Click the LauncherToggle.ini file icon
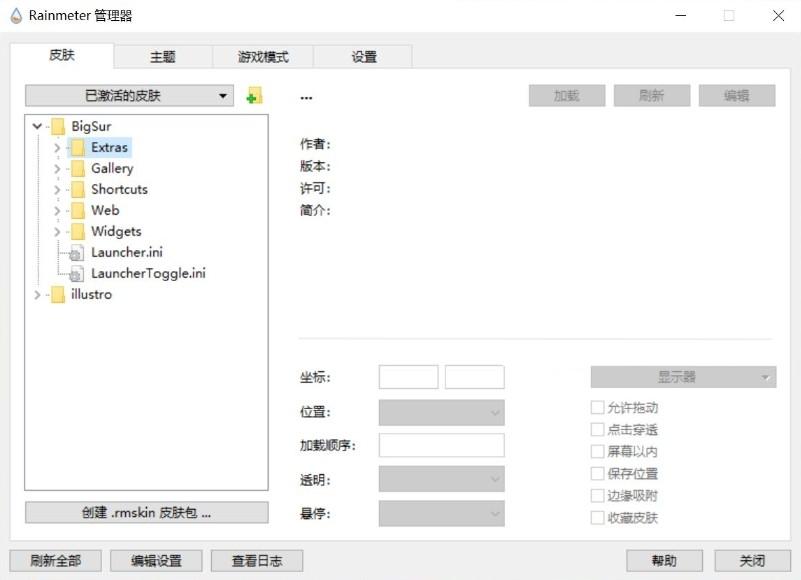This screenshot has height=580, width=801. click(77, 274)
